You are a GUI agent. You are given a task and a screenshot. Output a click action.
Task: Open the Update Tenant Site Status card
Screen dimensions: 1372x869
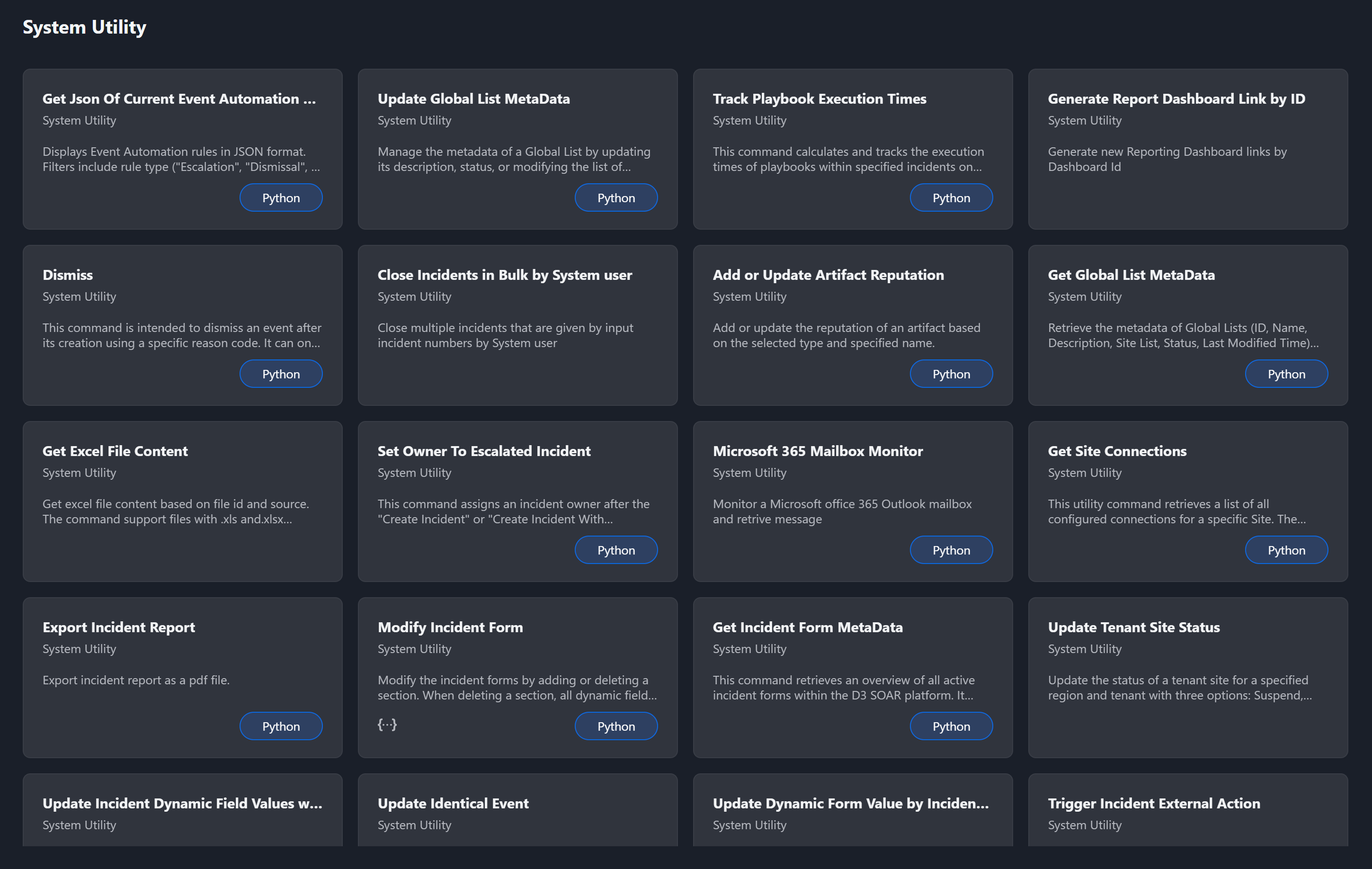[x=1133, y=627]
